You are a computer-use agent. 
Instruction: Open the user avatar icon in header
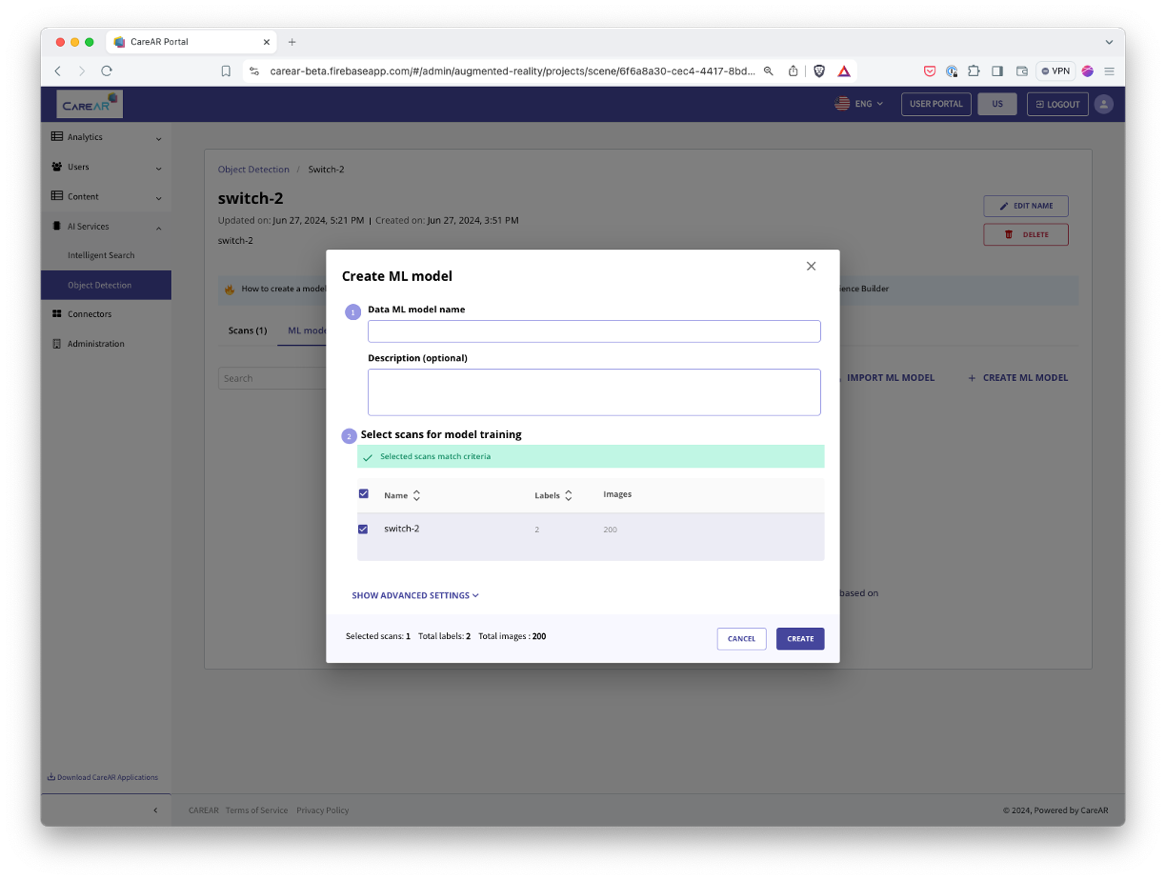click(x=1103, y=103)
